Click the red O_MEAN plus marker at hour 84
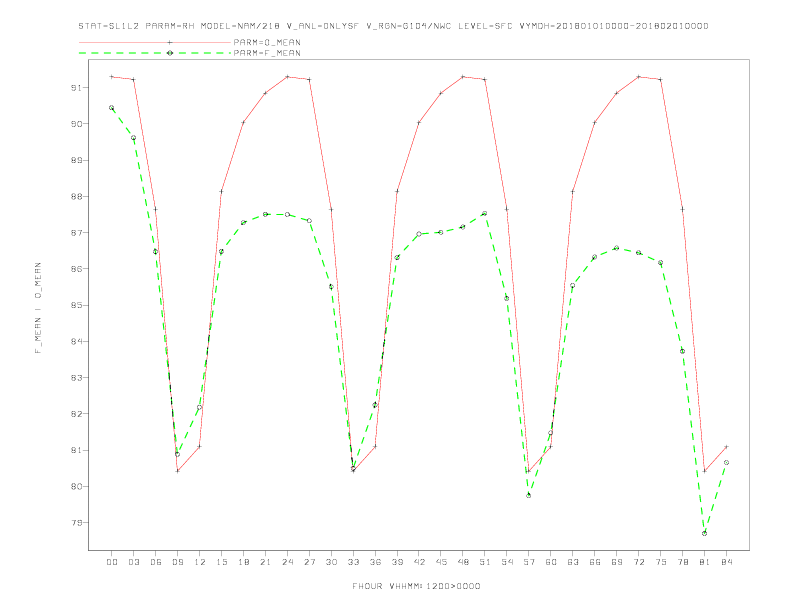 (x=726, y=446)
